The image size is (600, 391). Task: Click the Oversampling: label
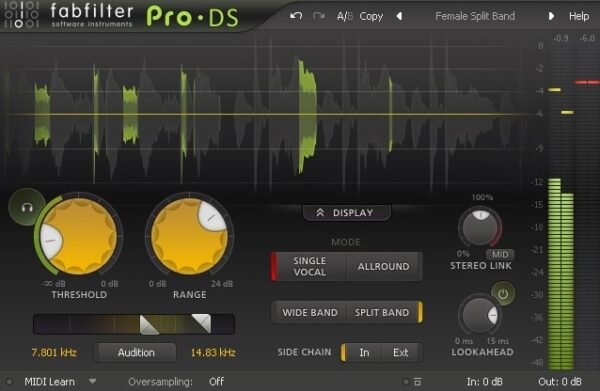click(x=160, y=381)
